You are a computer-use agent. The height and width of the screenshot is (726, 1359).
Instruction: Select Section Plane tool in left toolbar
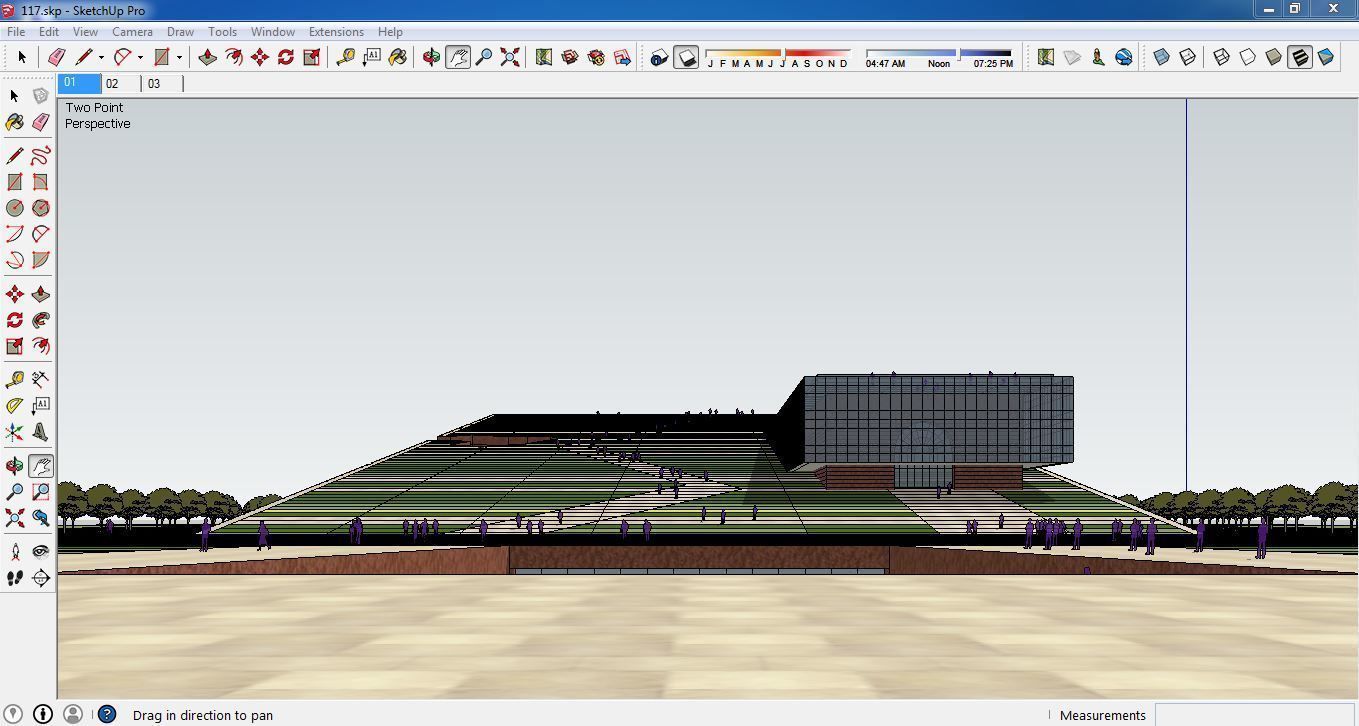(41, 578)
